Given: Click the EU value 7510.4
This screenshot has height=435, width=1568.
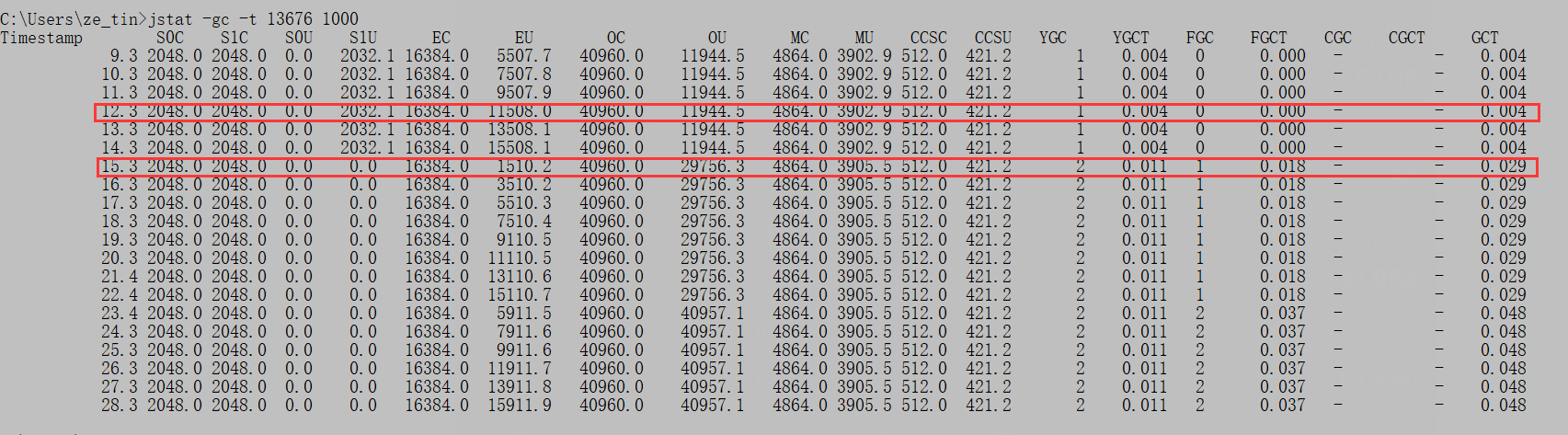Looking at the screenshot, I should [524, 222].
